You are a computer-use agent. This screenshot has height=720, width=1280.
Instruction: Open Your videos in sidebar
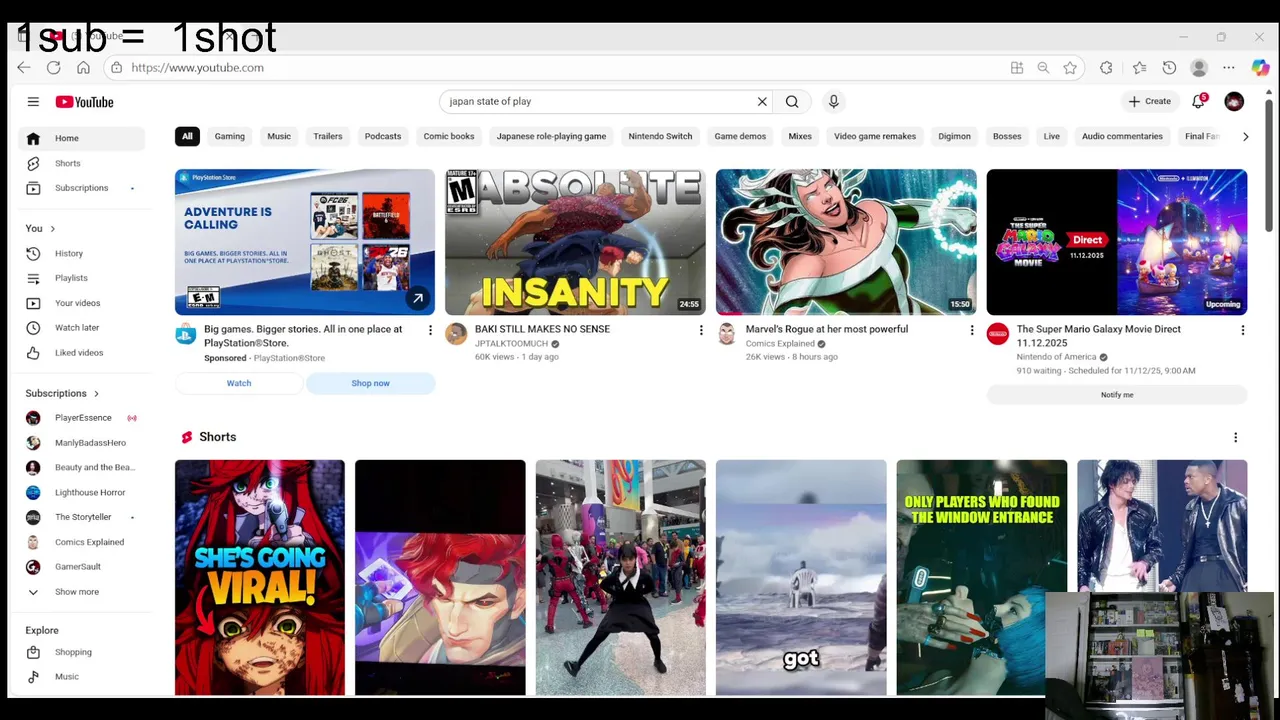(x=82, y=303)
